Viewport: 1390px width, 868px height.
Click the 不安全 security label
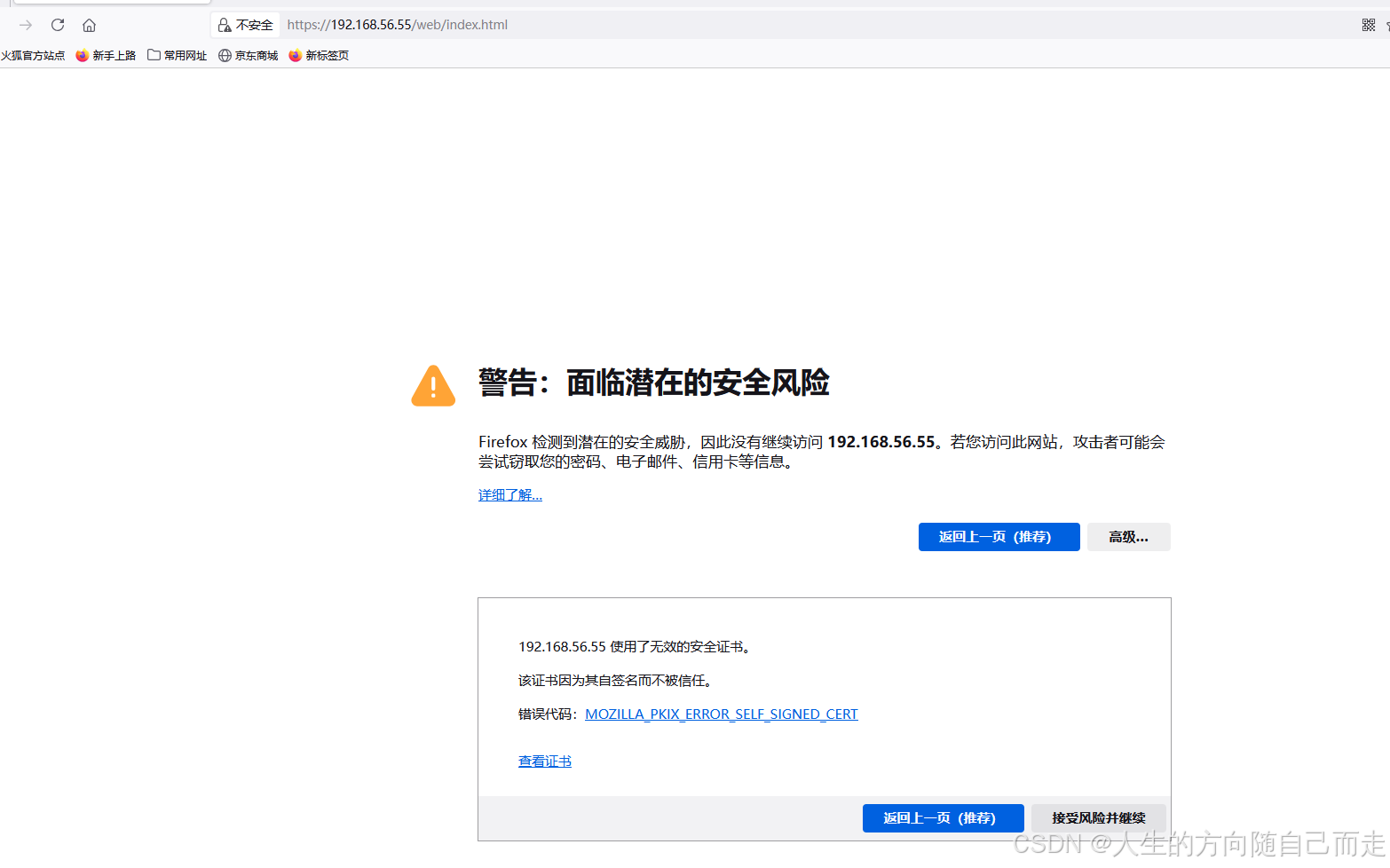tap(255, 25)
